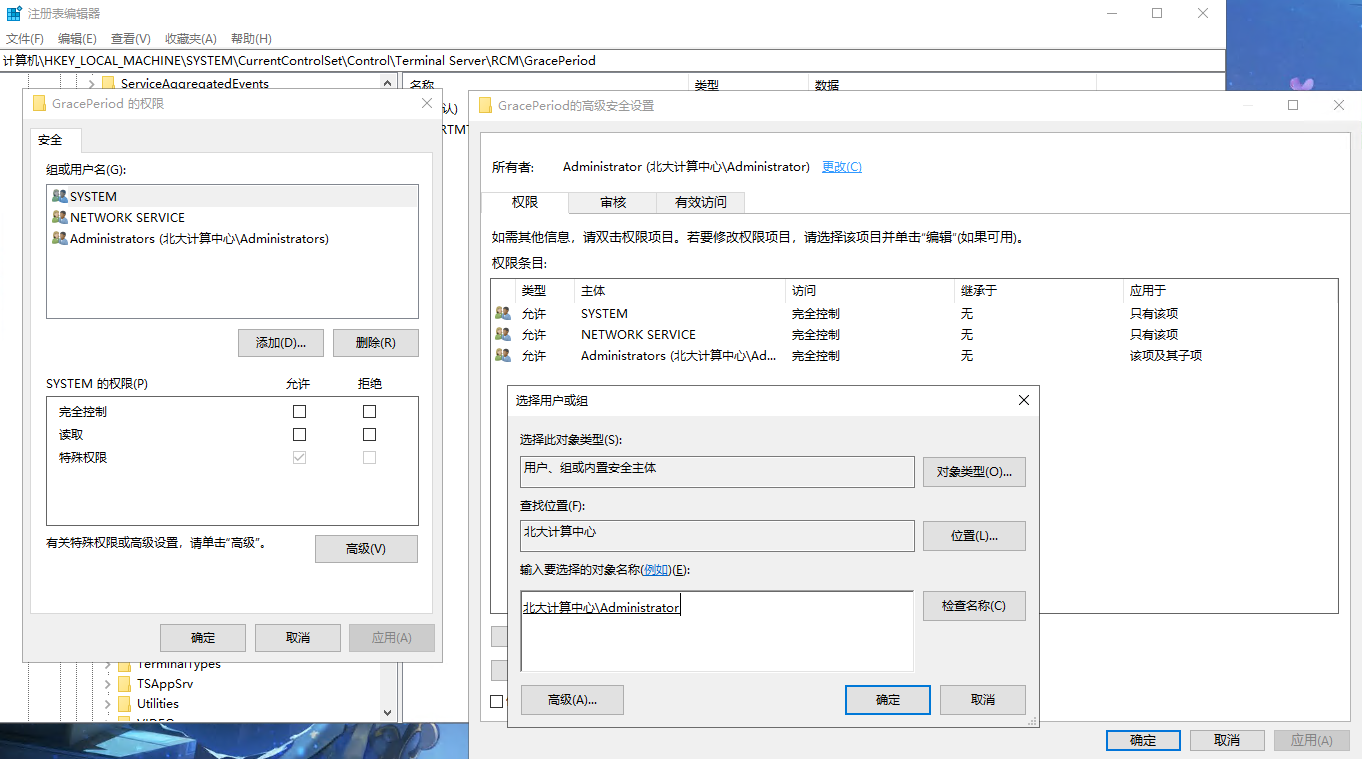Click the 更改(C) owner link
The image size is (1362, 759).
[x=841, y=167]
